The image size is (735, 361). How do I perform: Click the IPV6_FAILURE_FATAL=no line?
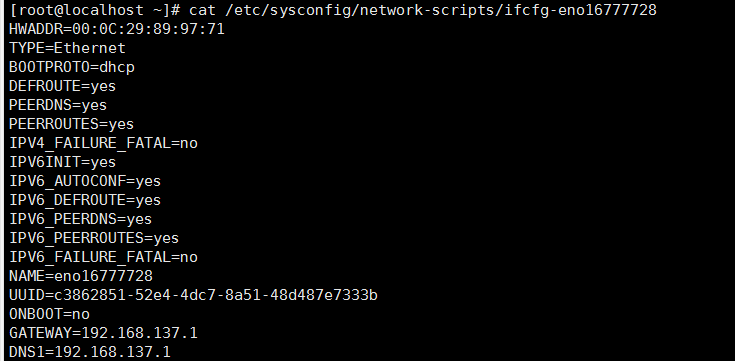103,257
